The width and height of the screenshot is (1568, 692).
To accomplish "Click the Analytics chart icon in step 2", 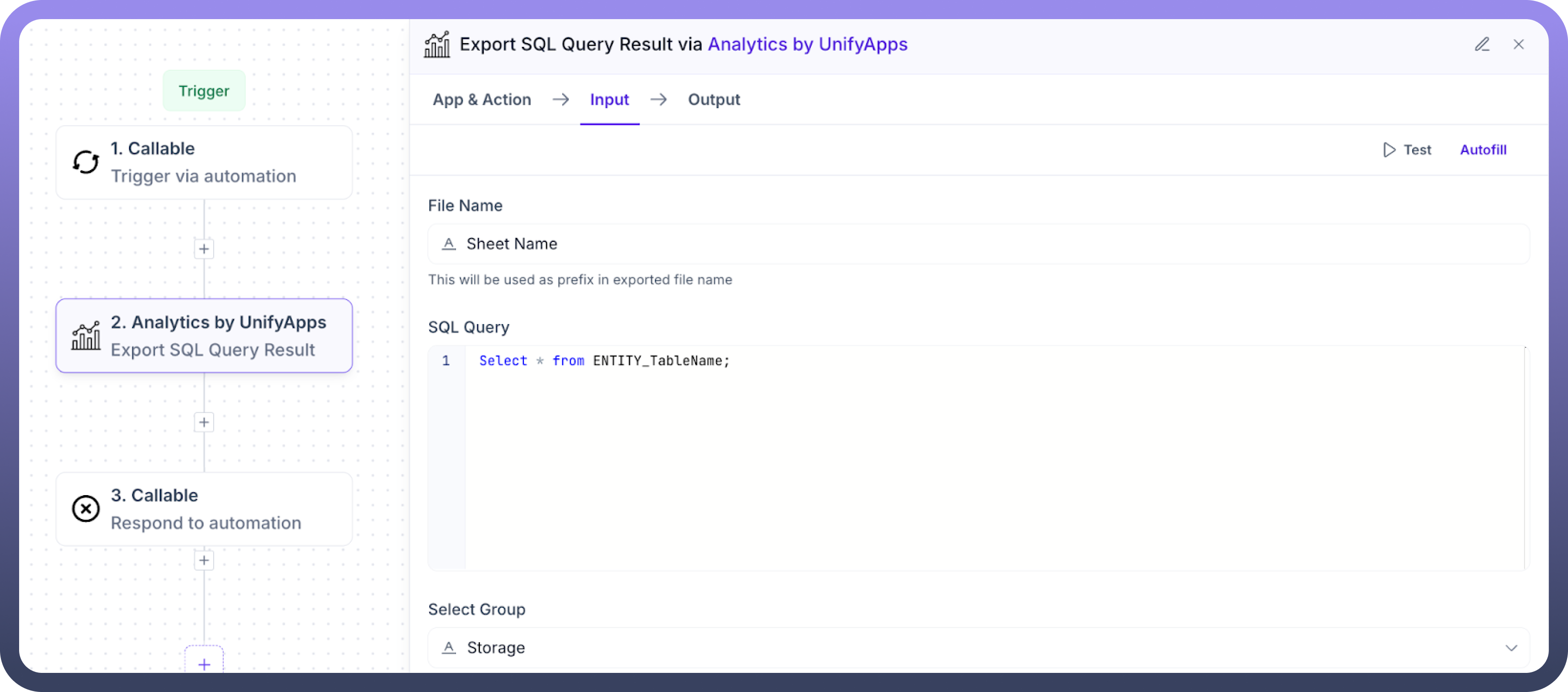I will 86,336.
